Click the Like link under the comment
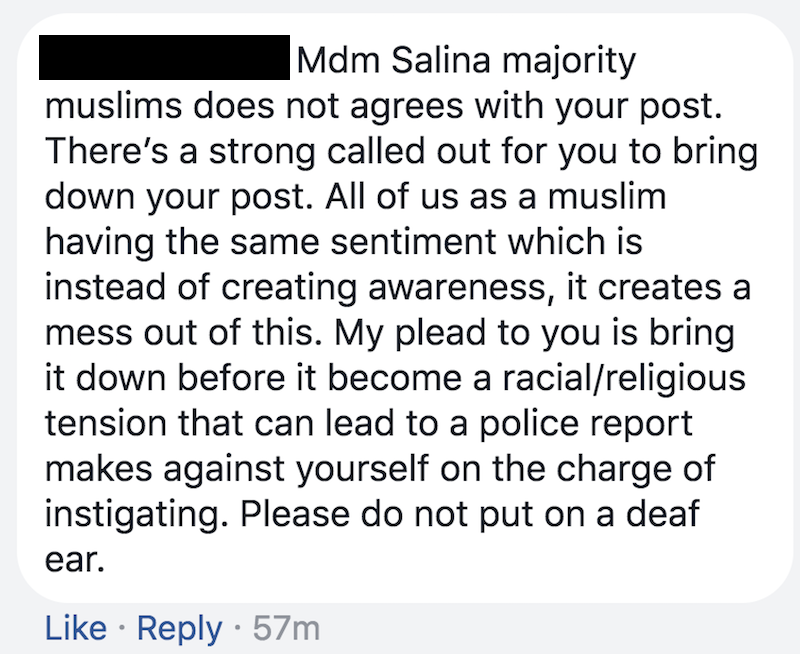 (76, 628)
